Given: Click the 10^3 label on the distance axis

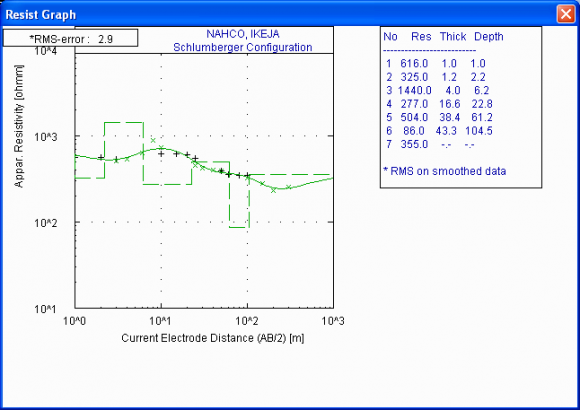Looking at the screenshot, I should (333, 320).
